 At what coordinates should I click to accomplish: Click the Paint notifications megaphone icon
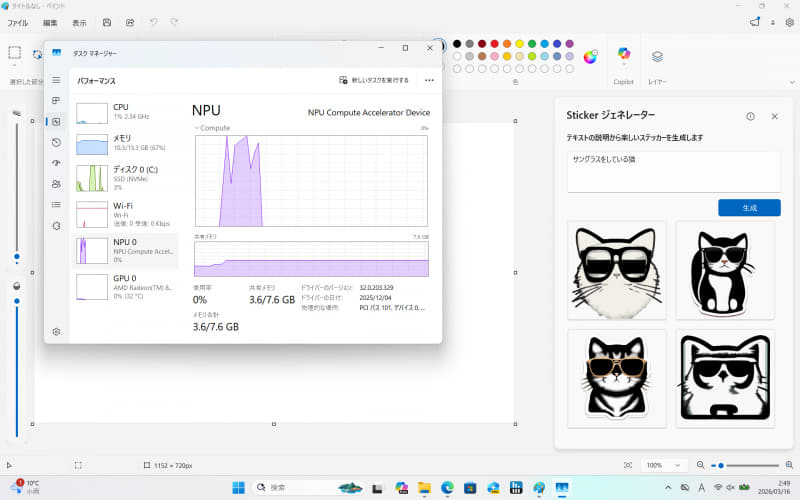point(755,22)
